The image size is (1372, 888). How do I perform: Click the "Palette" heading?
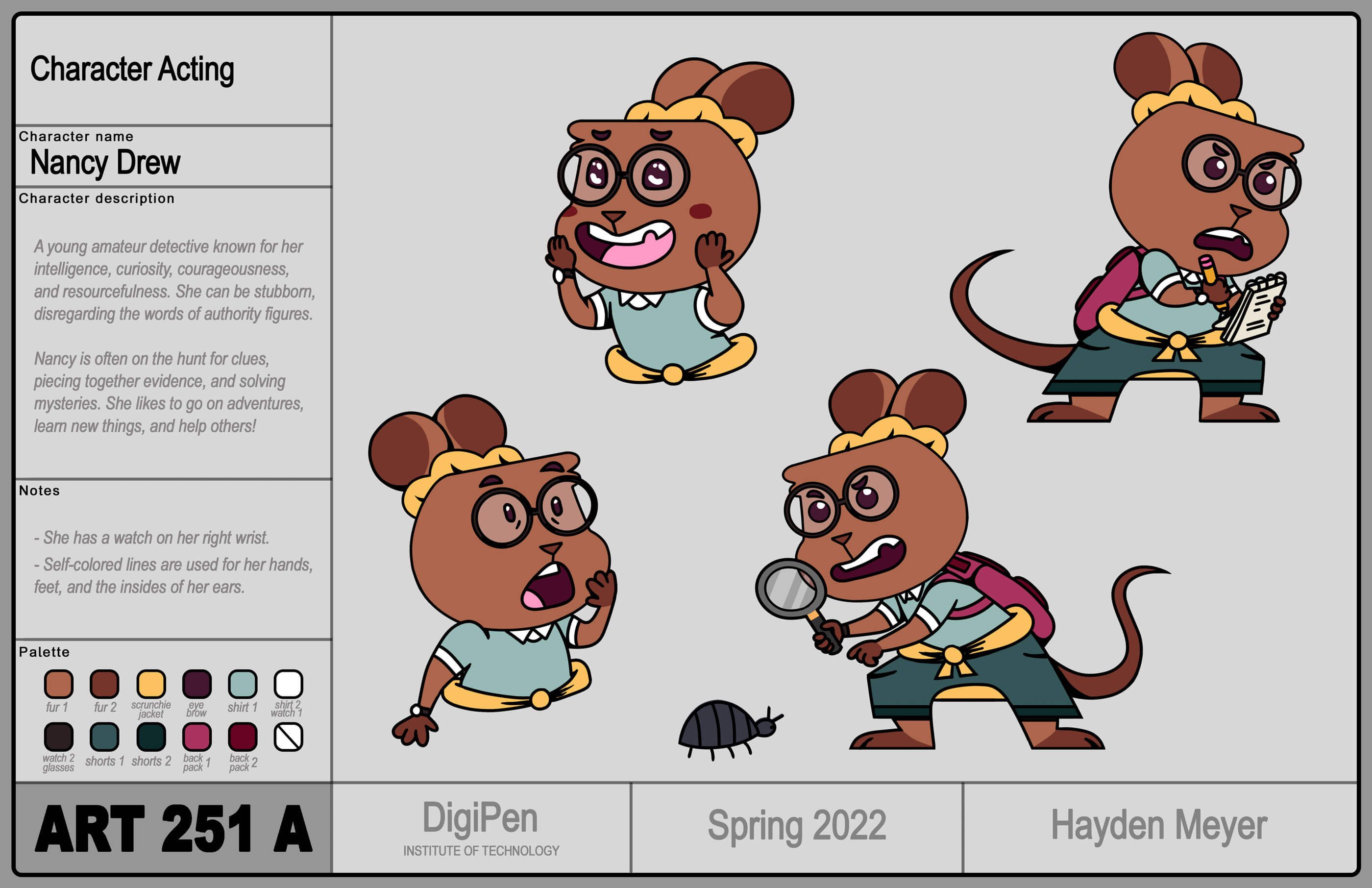coord(44,652)
